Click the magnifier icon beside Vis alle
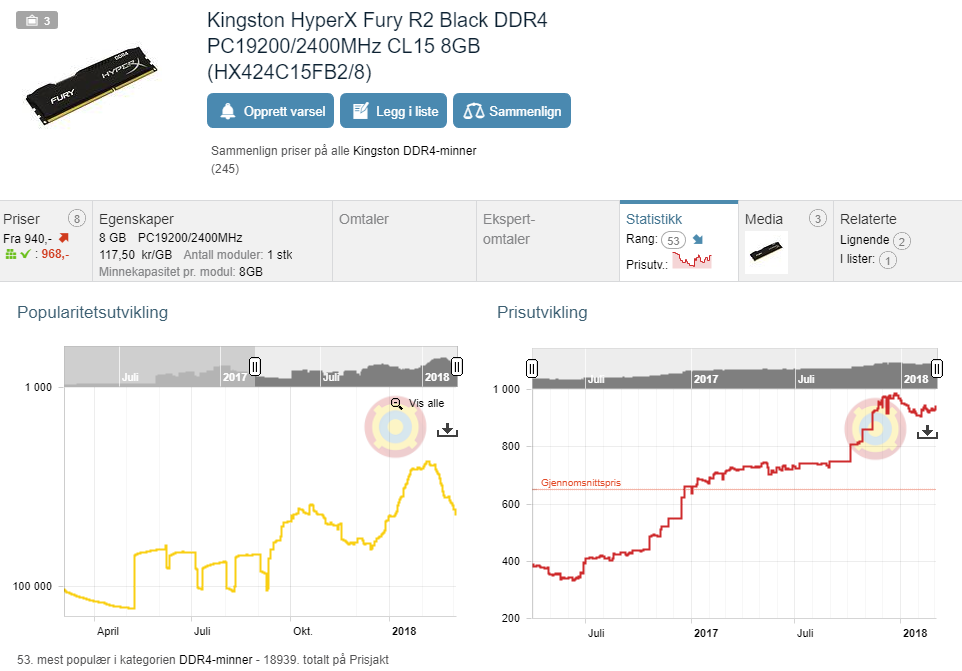 397,403
